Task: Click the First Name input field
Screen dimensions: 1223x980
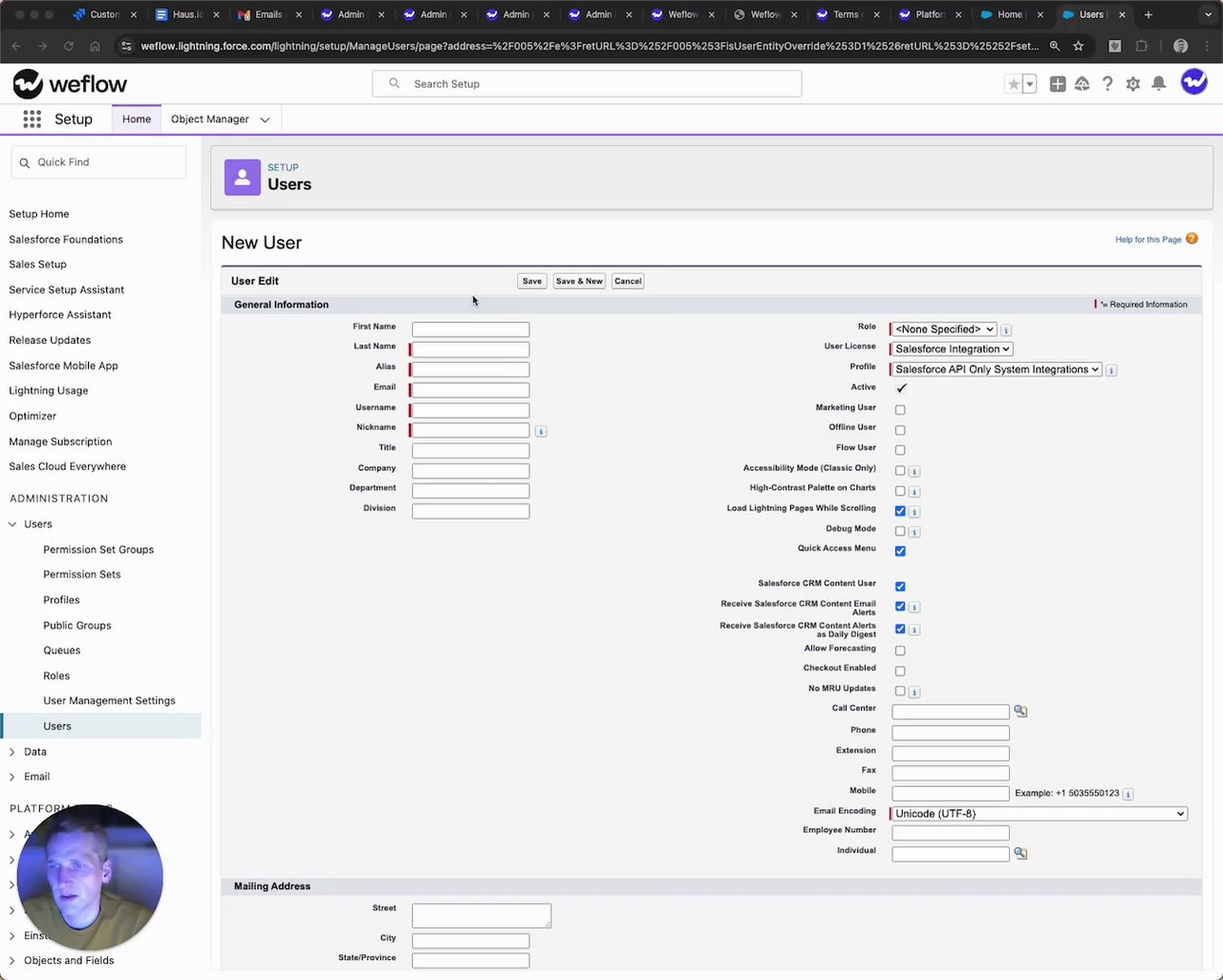Action: click(470, 329)
